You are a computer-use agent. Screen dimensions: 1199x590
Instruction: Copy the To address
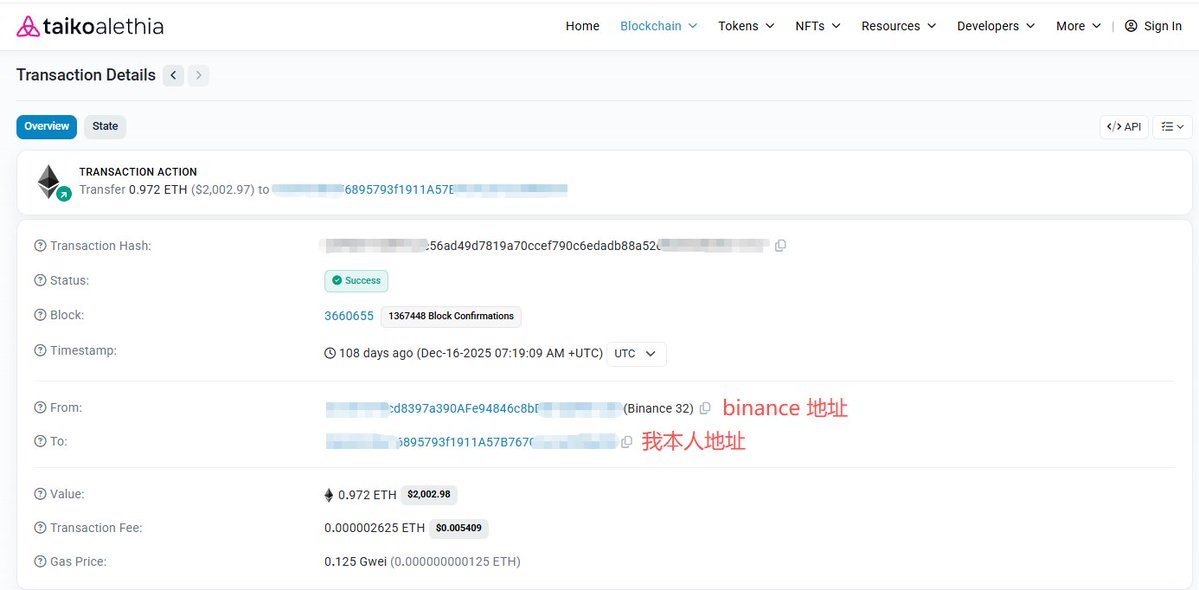click(627, 442)
